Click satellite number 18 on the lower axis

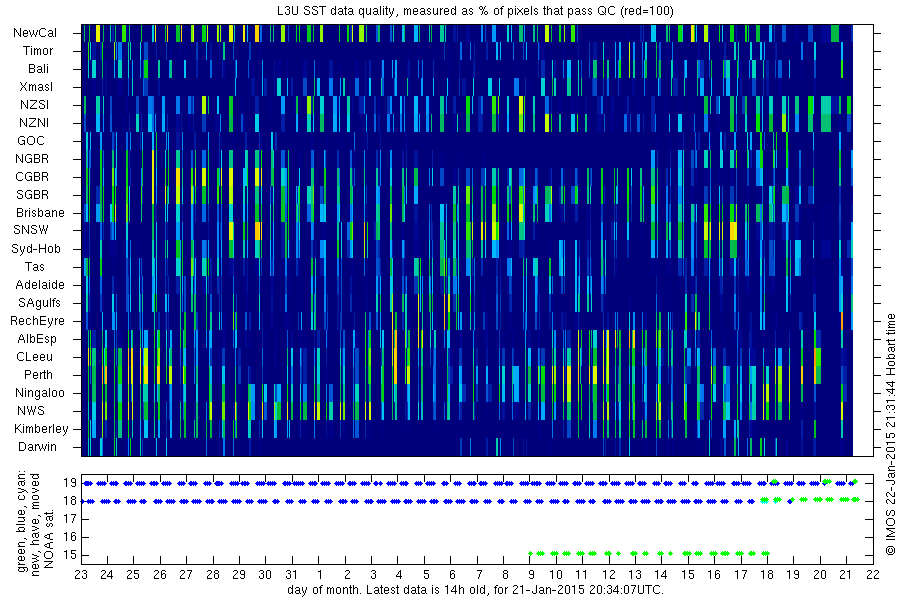click(70, 501)
